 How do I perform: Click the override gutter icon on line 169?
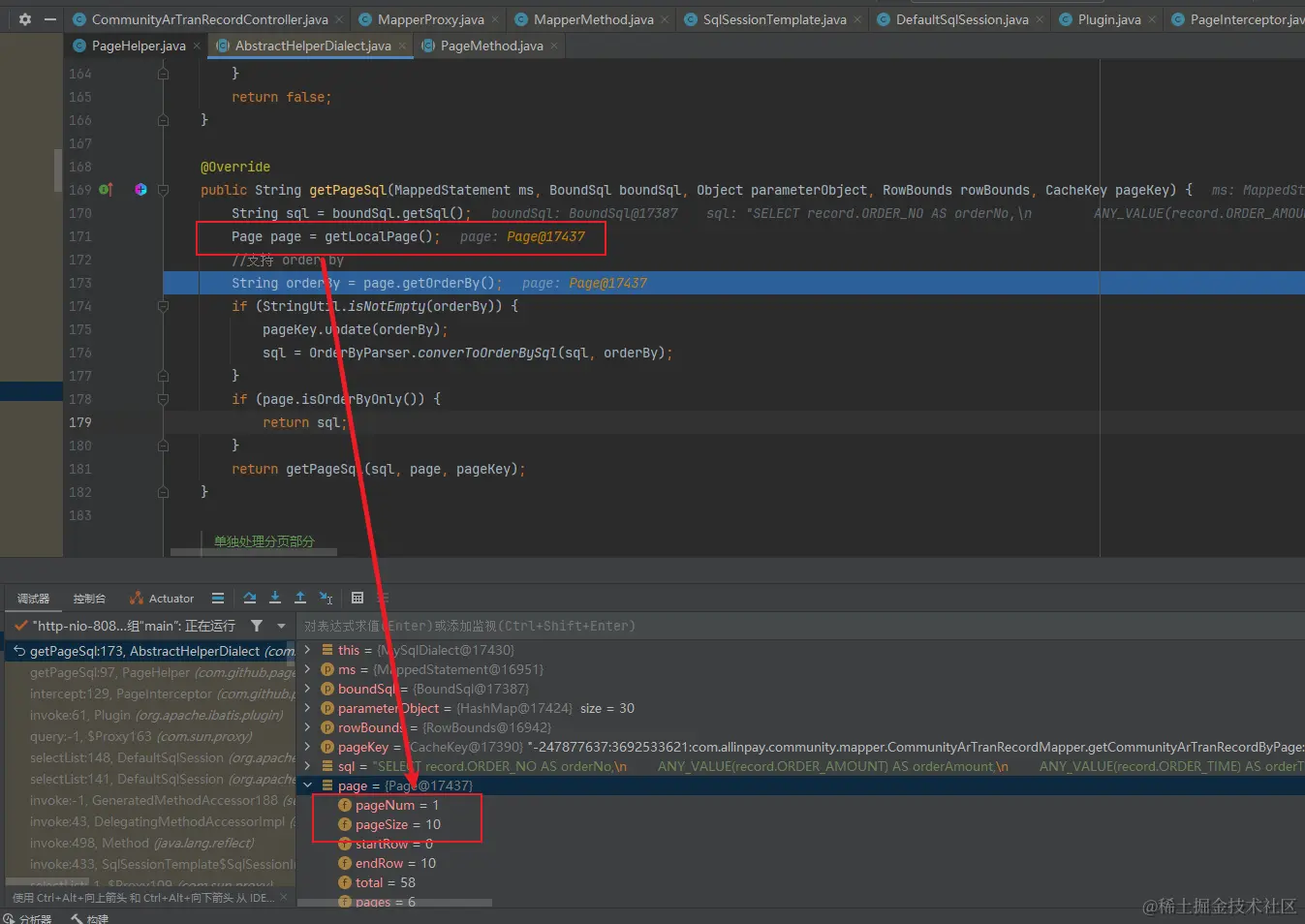tap(106, 190)
